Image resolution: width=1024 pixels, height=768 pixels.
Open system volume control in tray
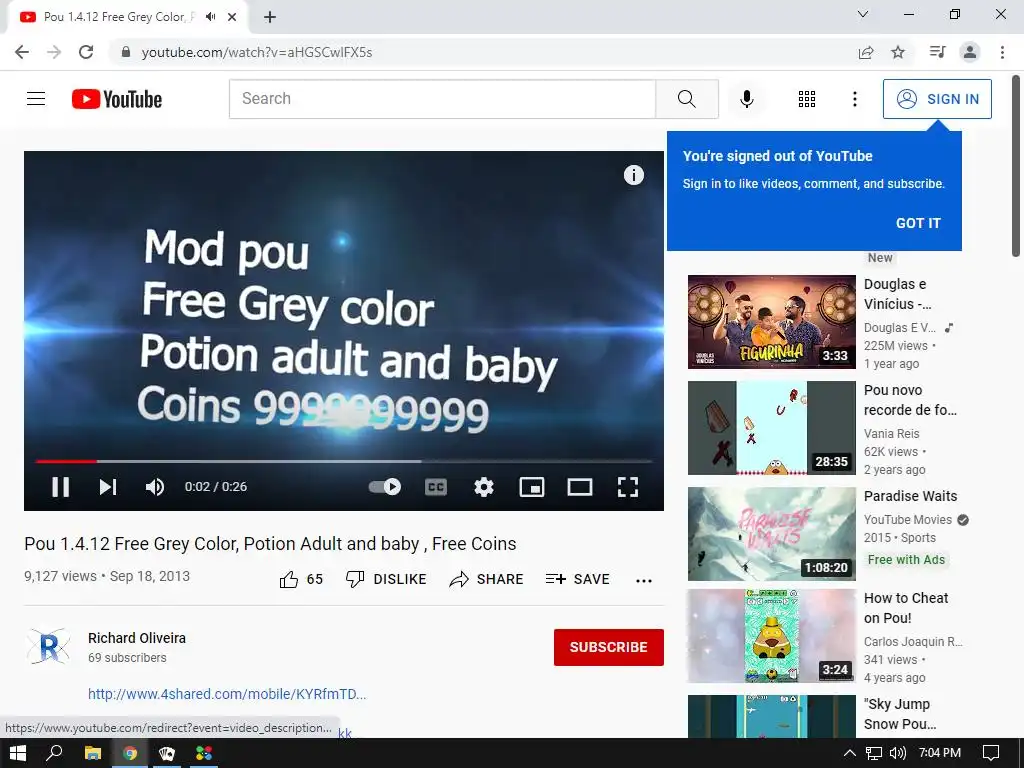point(898,753)
